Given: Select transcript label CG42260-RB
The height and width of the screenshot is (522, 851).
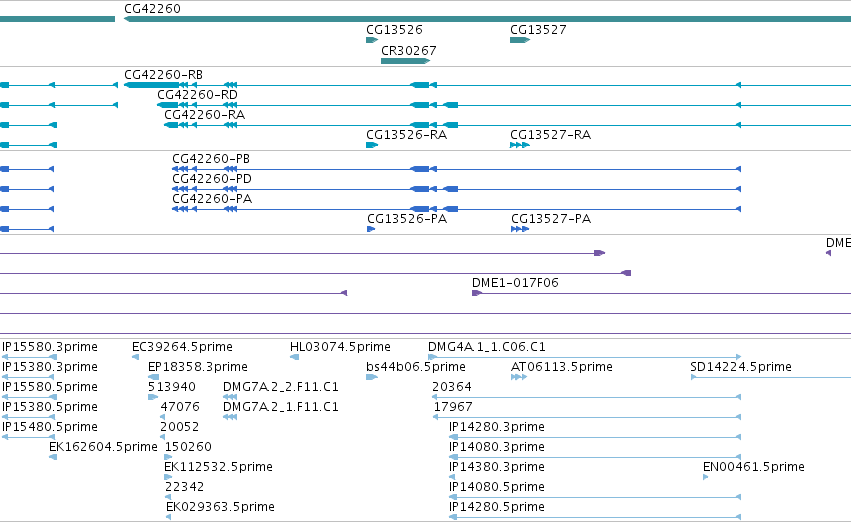Looking at the screenshot, I should 163,75.
